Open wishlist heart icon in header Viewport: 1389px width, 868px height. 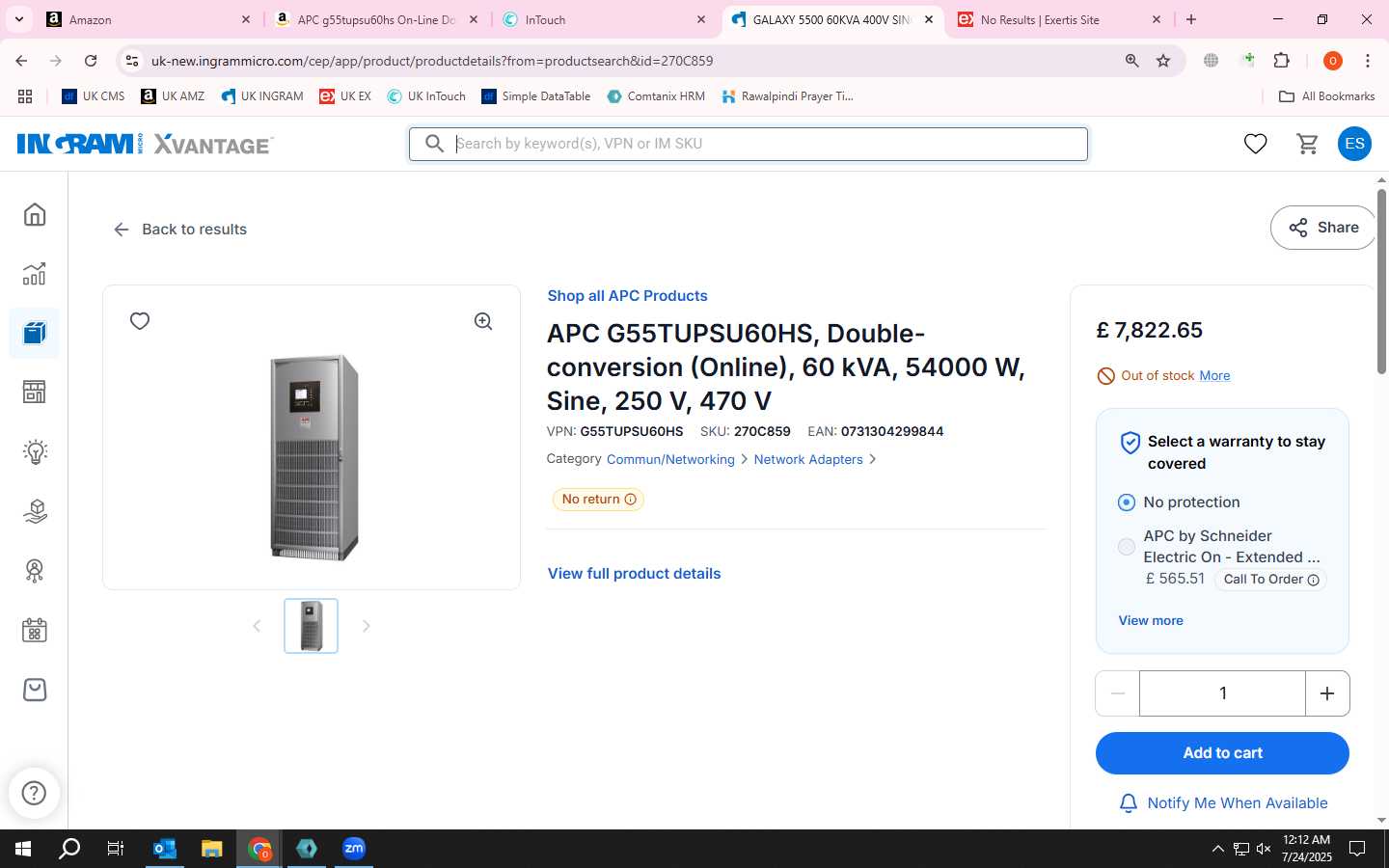pos(1255,144)
